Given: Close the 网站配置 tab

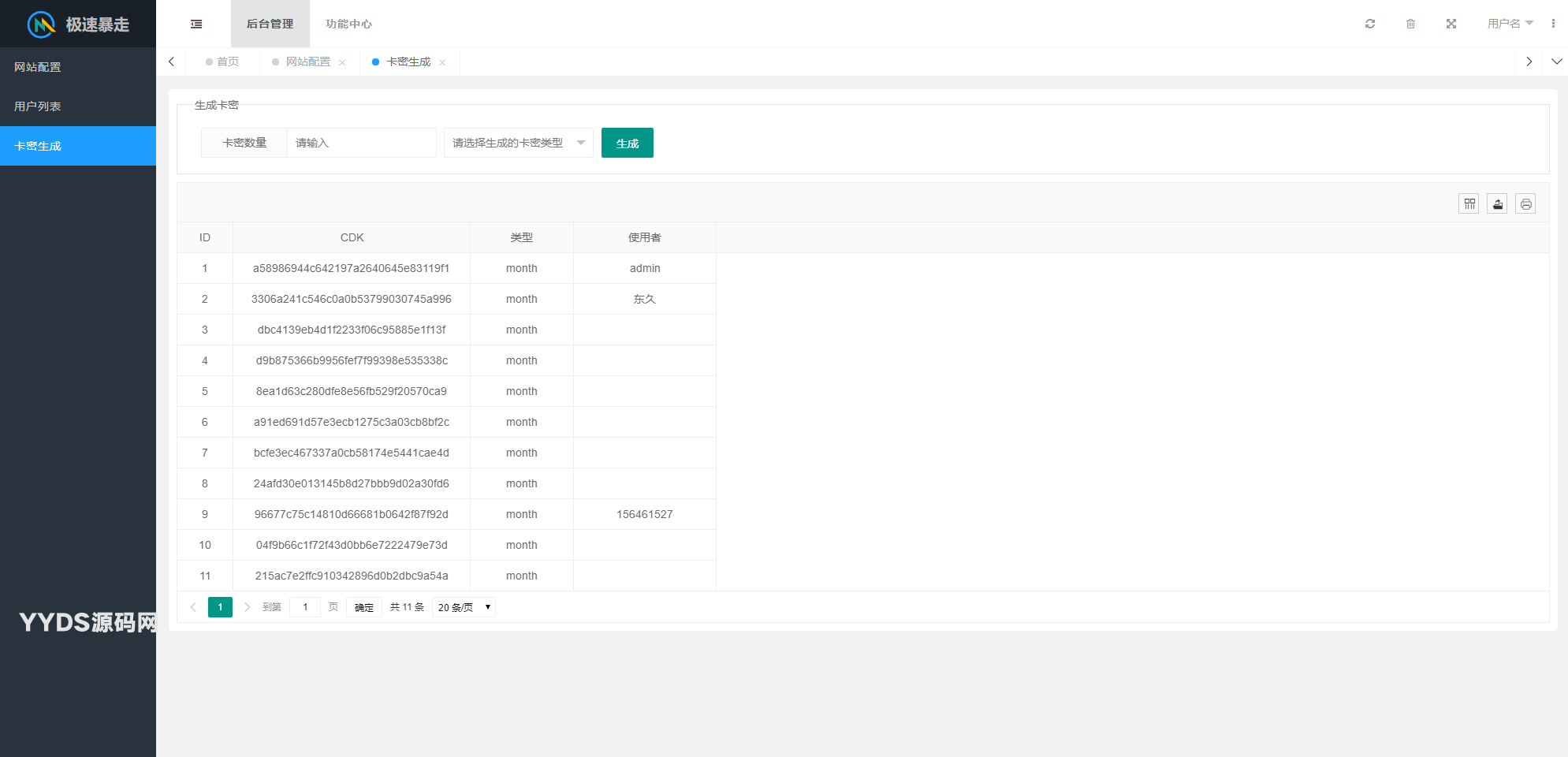Looking at the screenshot, I should 342,62.
